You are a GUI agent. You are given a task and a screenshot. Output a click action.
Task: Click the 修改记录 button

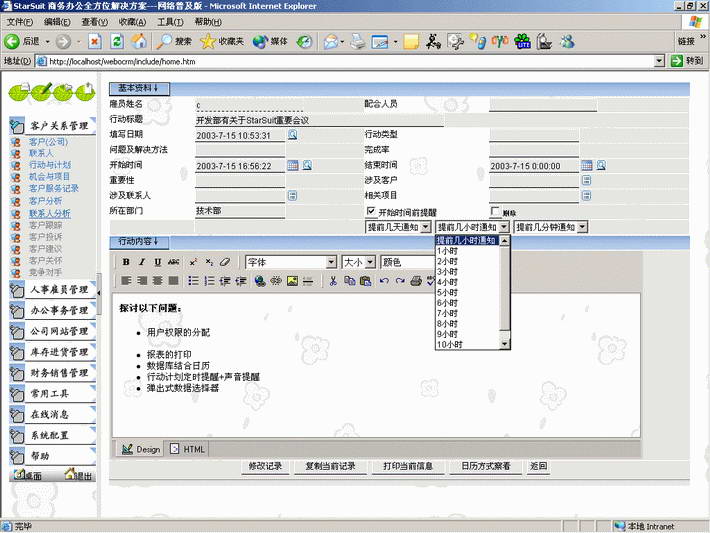[x=265, y=466]
